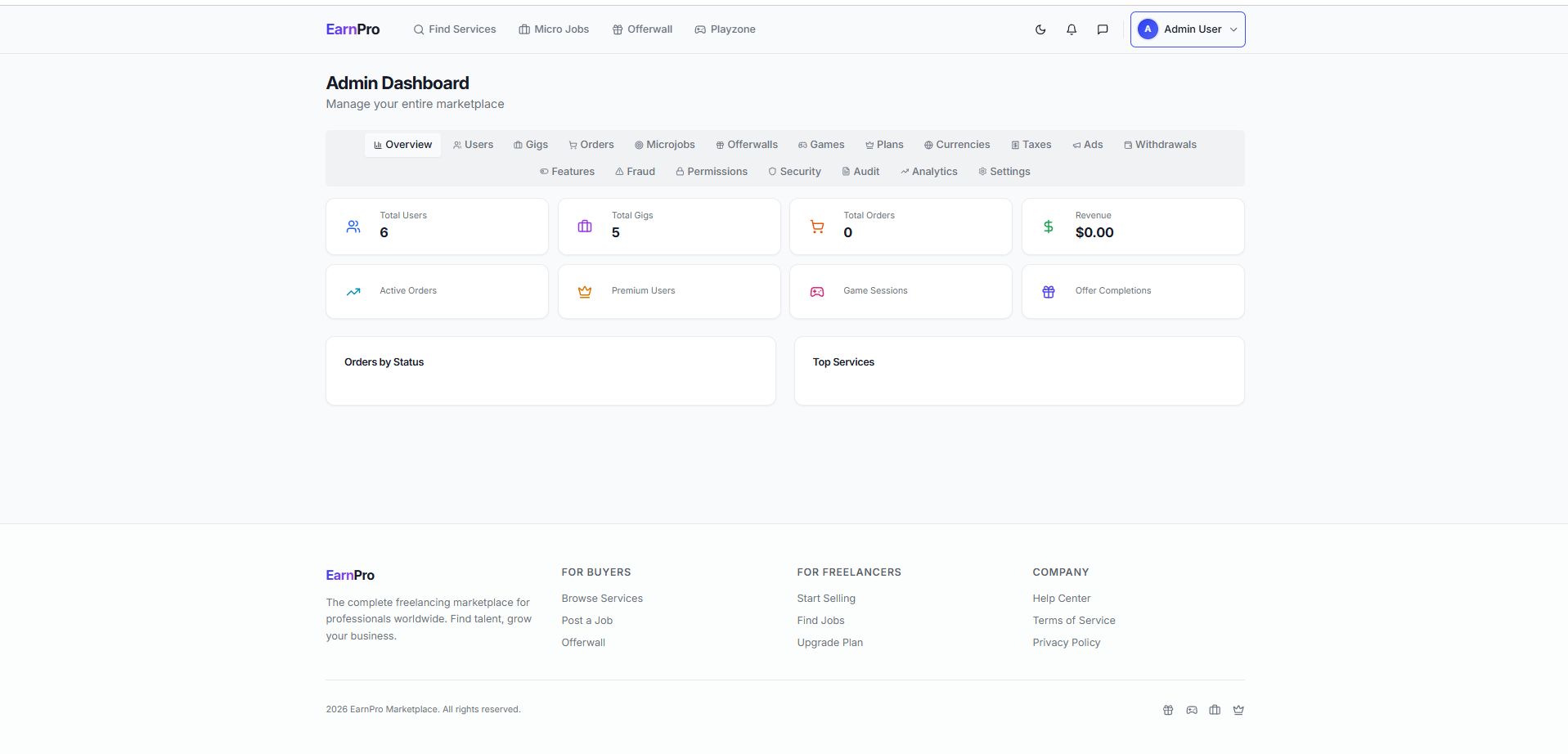Screen dimensions: 1568x754
Task: Click the Total Users people icon
Action: [x=353, y=227]
